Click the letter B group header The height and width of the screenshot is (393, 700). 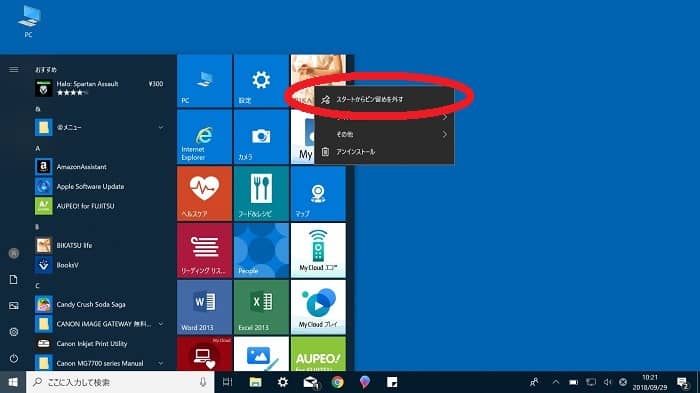click(x=38, y=227)
